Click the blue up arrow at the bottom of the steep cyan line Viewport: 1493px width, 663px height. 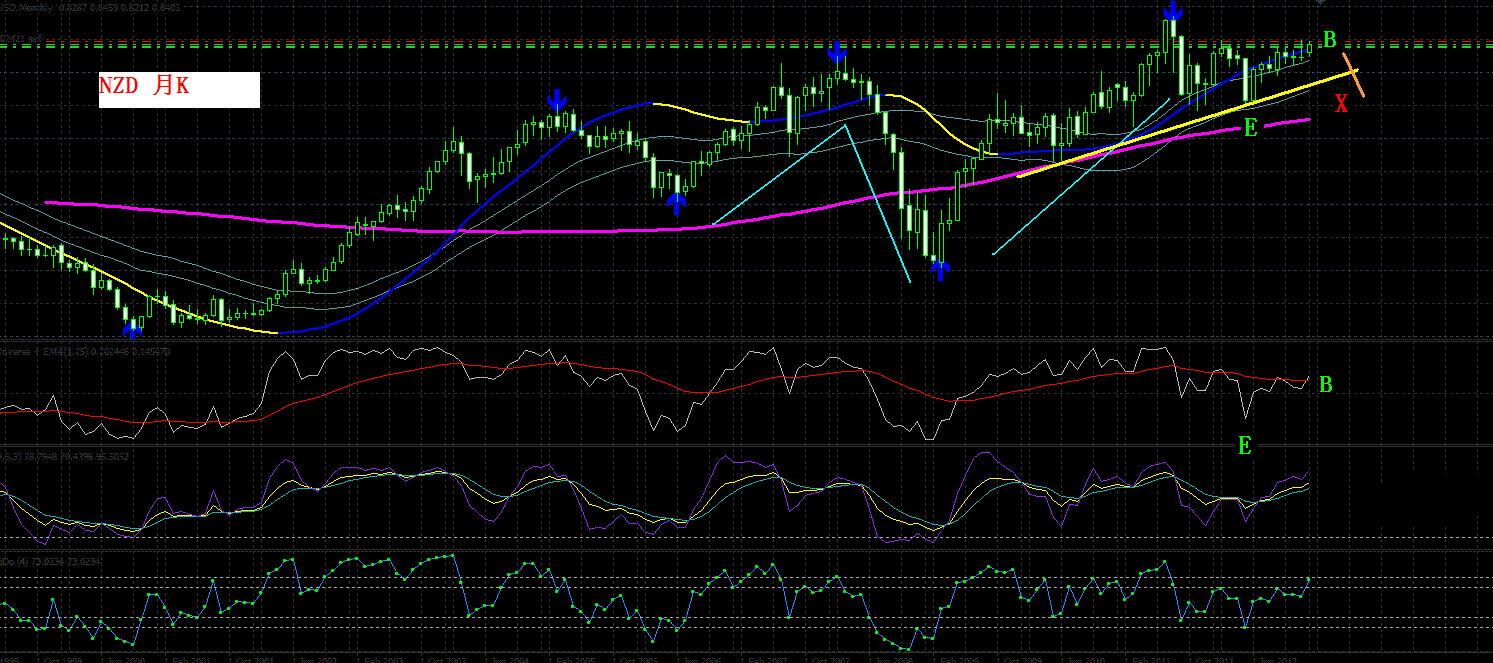tap(940, 268)
